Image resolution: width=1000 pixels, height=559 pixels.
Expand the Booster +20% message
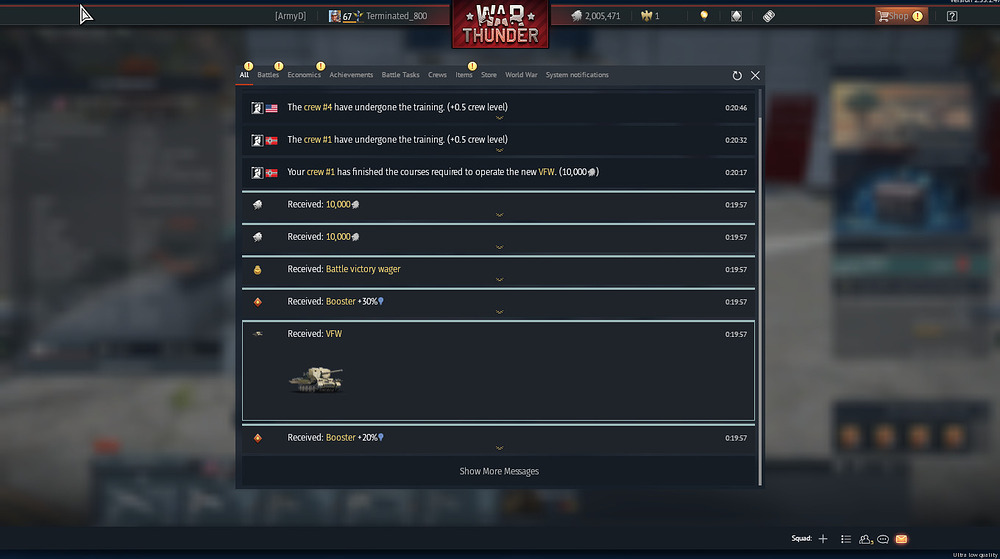click(x=499, y=448)
